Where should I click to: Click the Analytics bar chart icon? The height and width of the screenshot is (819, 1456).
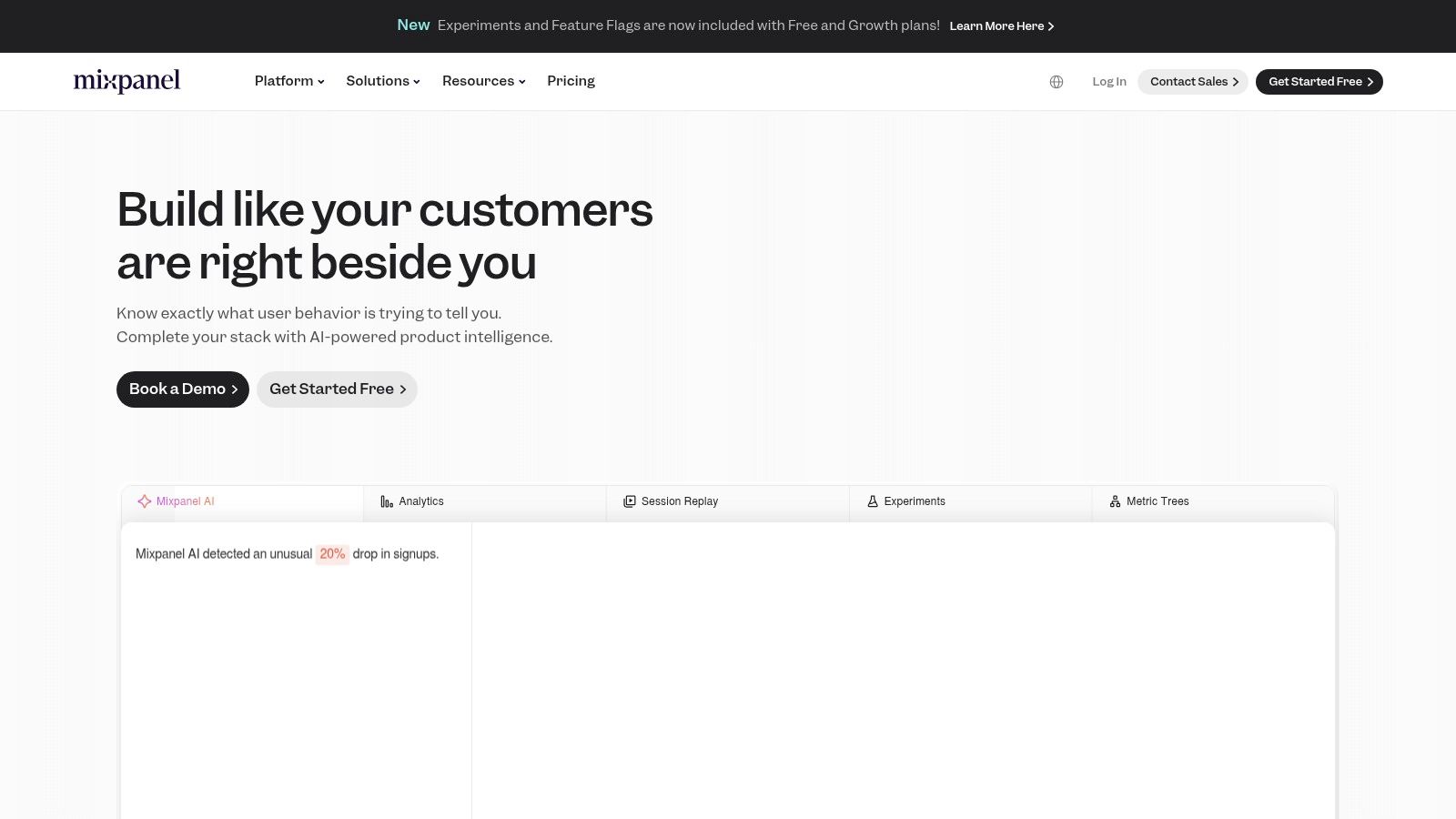(387, 501)
